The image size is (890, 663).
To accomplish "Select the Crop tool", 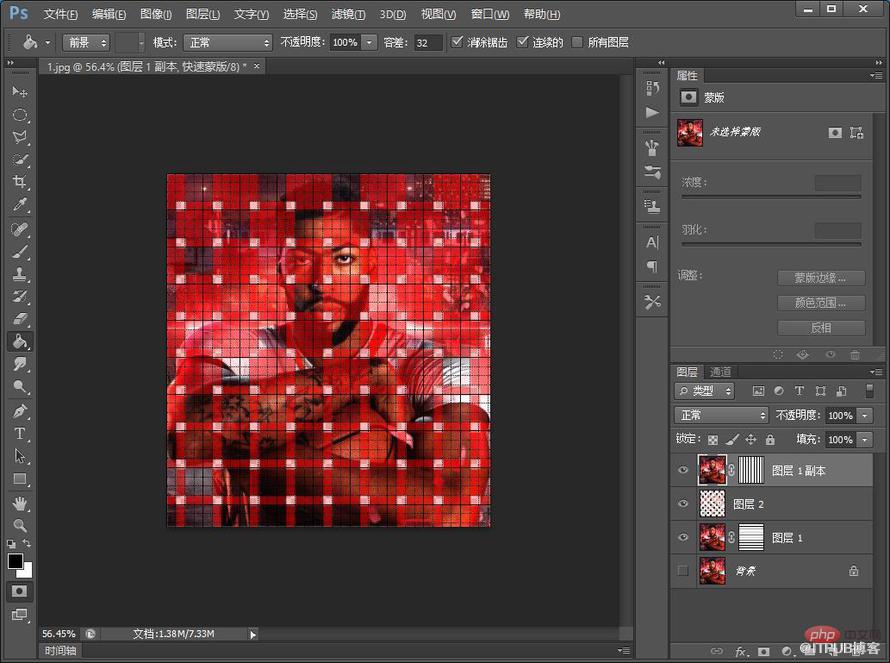I will (x=19, y=182).
